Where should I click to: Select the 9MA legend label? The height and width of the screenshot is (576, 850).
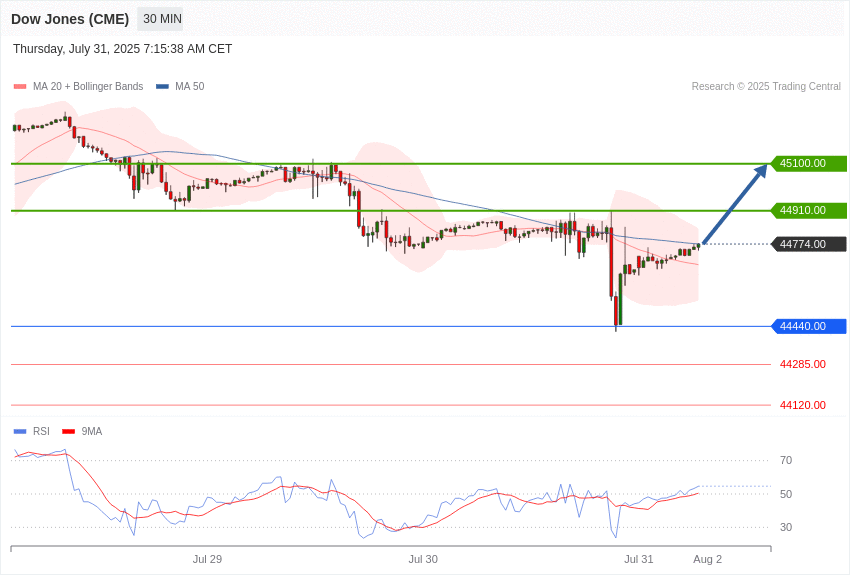click(x=92, y=431)
